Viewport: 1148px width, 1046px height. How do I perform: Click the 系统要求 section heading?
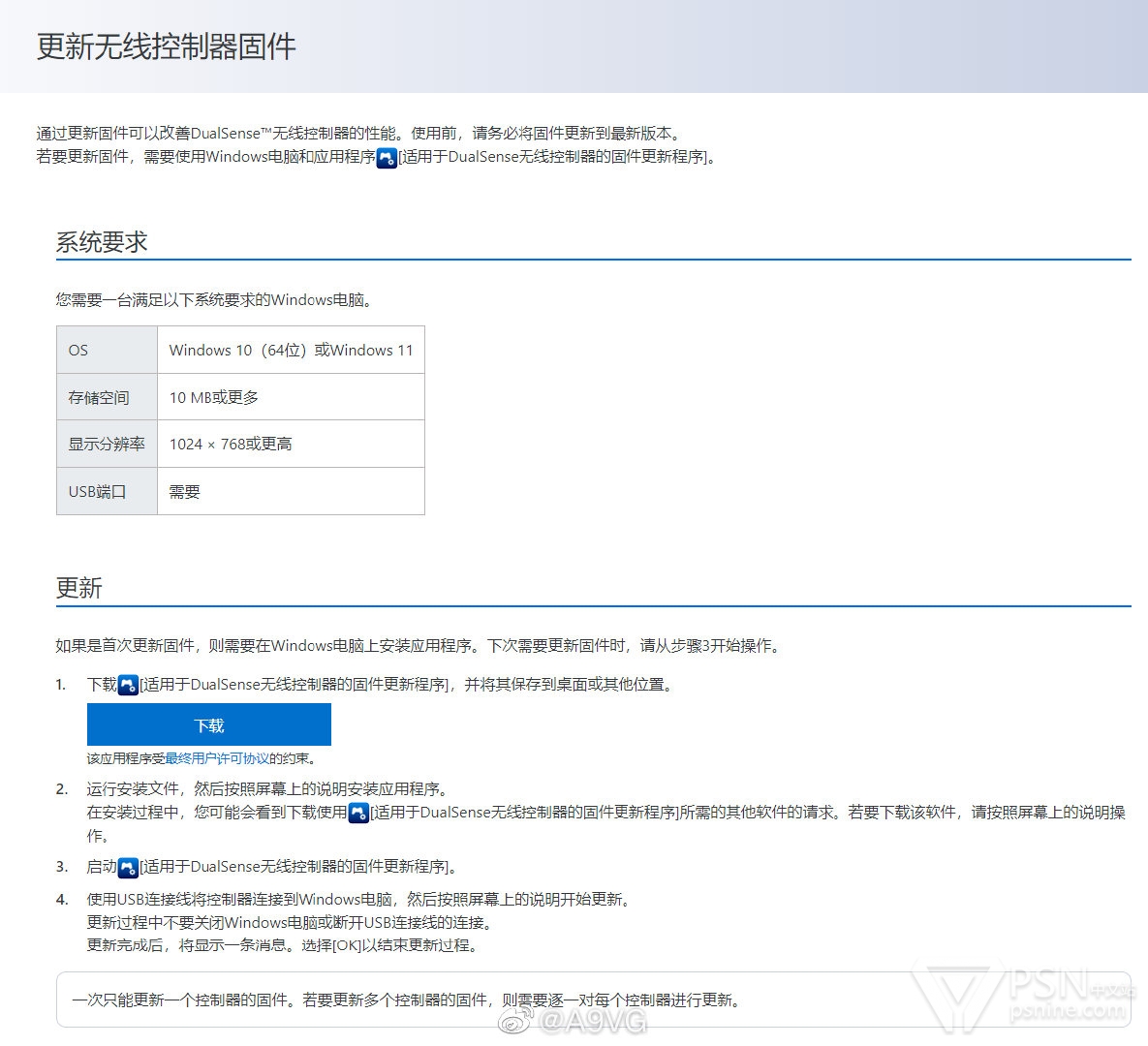tap(102, 242)
